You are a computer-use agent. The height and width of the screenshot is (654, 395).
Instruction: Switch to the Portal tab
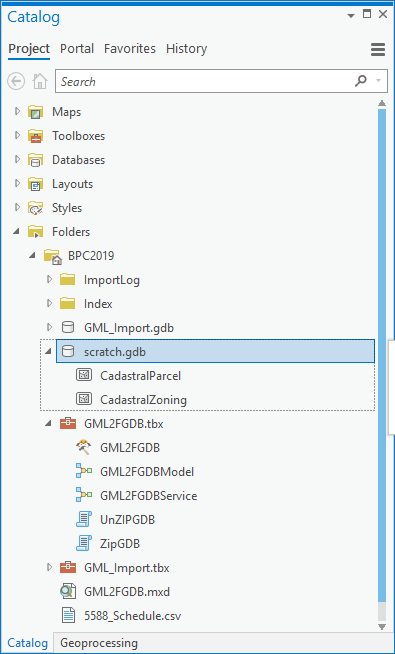point(77,49)
